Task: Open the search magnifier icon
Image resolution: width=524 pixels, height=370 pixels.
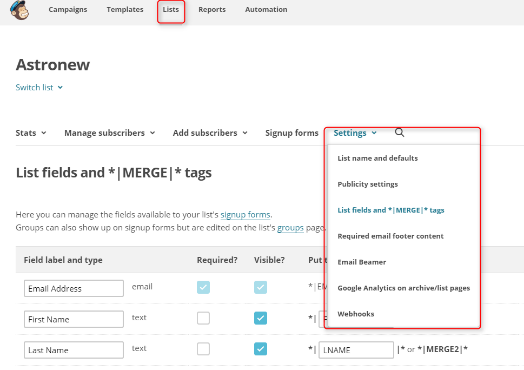Action: [x=399, y=133]
